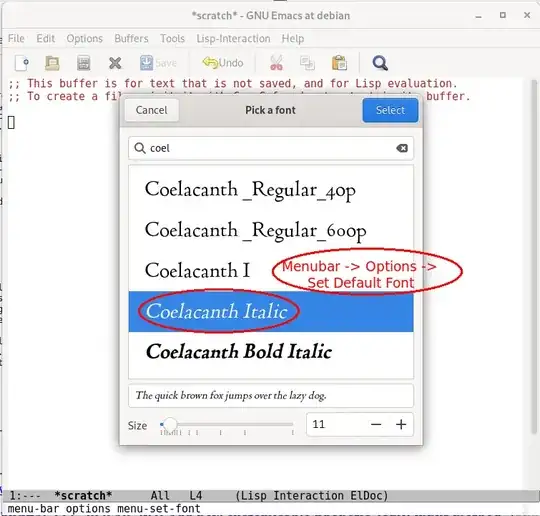Open a file with the folder icon
This screenshot has width=540, height=516.
52,63
